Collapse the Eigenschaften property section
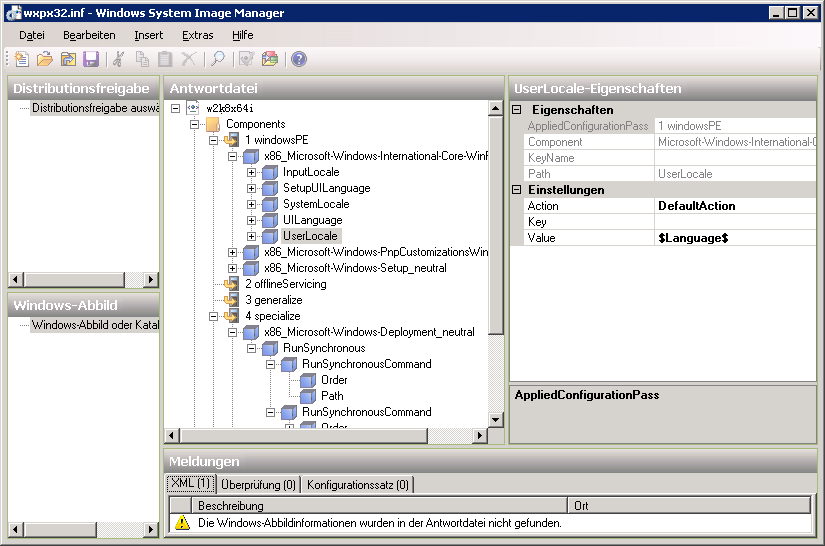Image resolution: width=825 pixels, height=546 pixels. pos(517,110)
